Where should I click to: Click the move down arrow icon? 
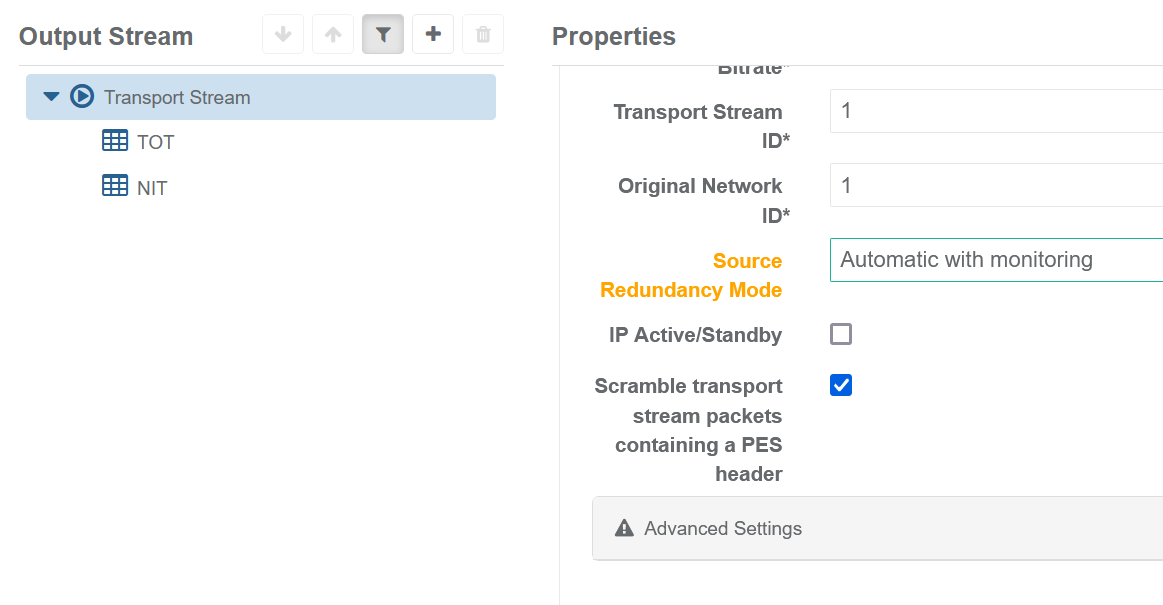coord(283,35)
